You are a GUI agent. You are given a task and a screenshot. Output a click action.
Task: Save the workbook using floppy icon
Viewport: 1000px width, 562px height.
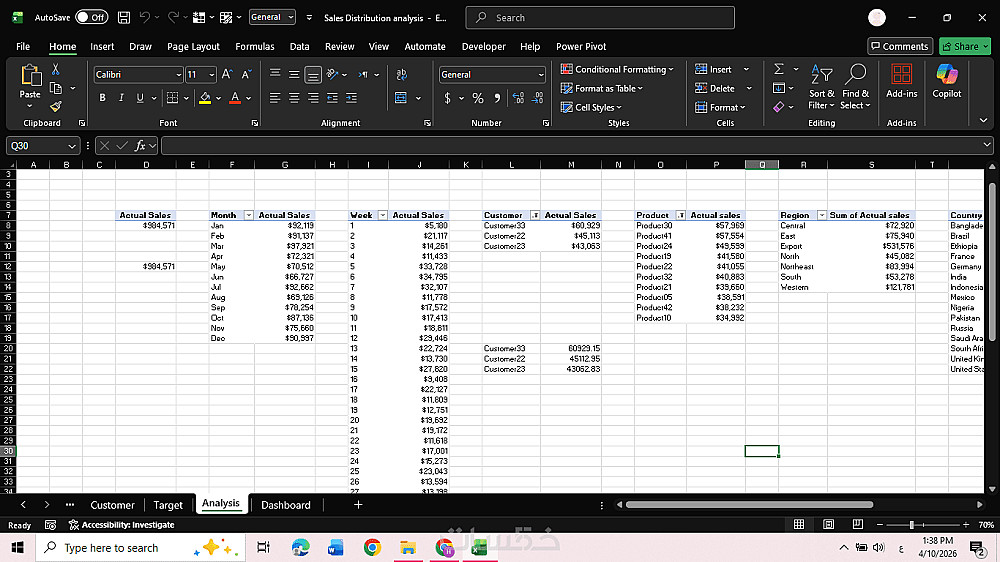point(123,17)
